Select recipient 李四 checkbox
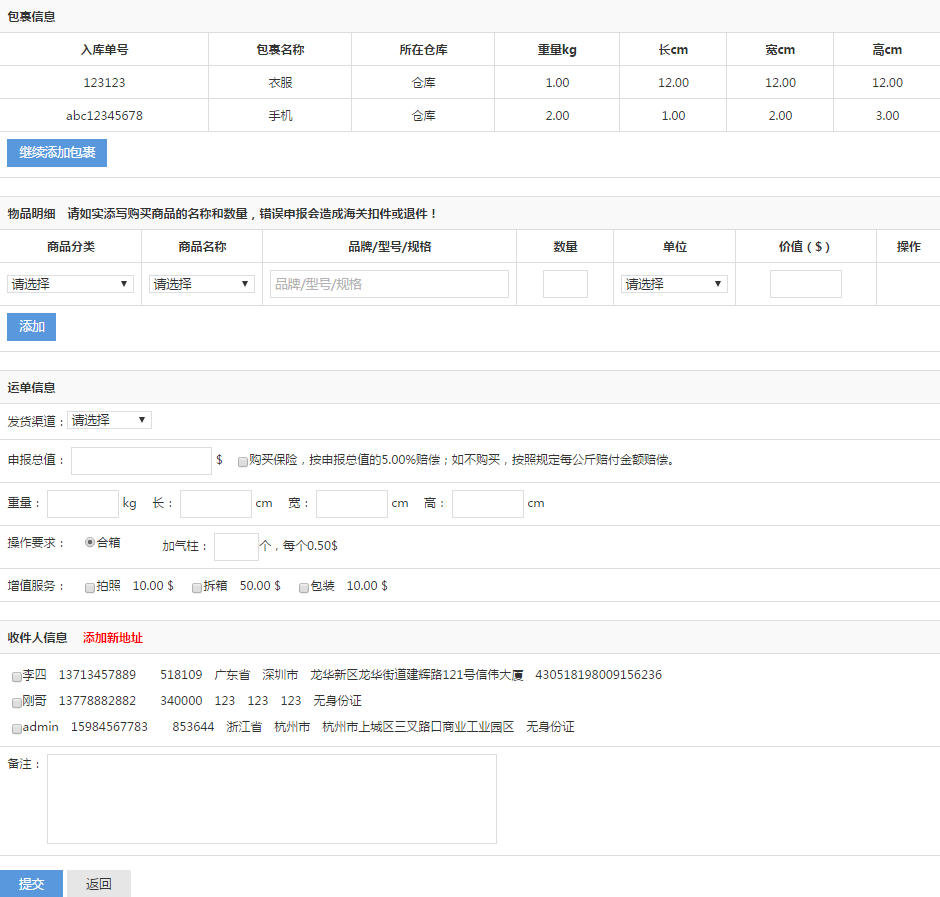This screenshot has height=897, width=940. tap(17, 677)
